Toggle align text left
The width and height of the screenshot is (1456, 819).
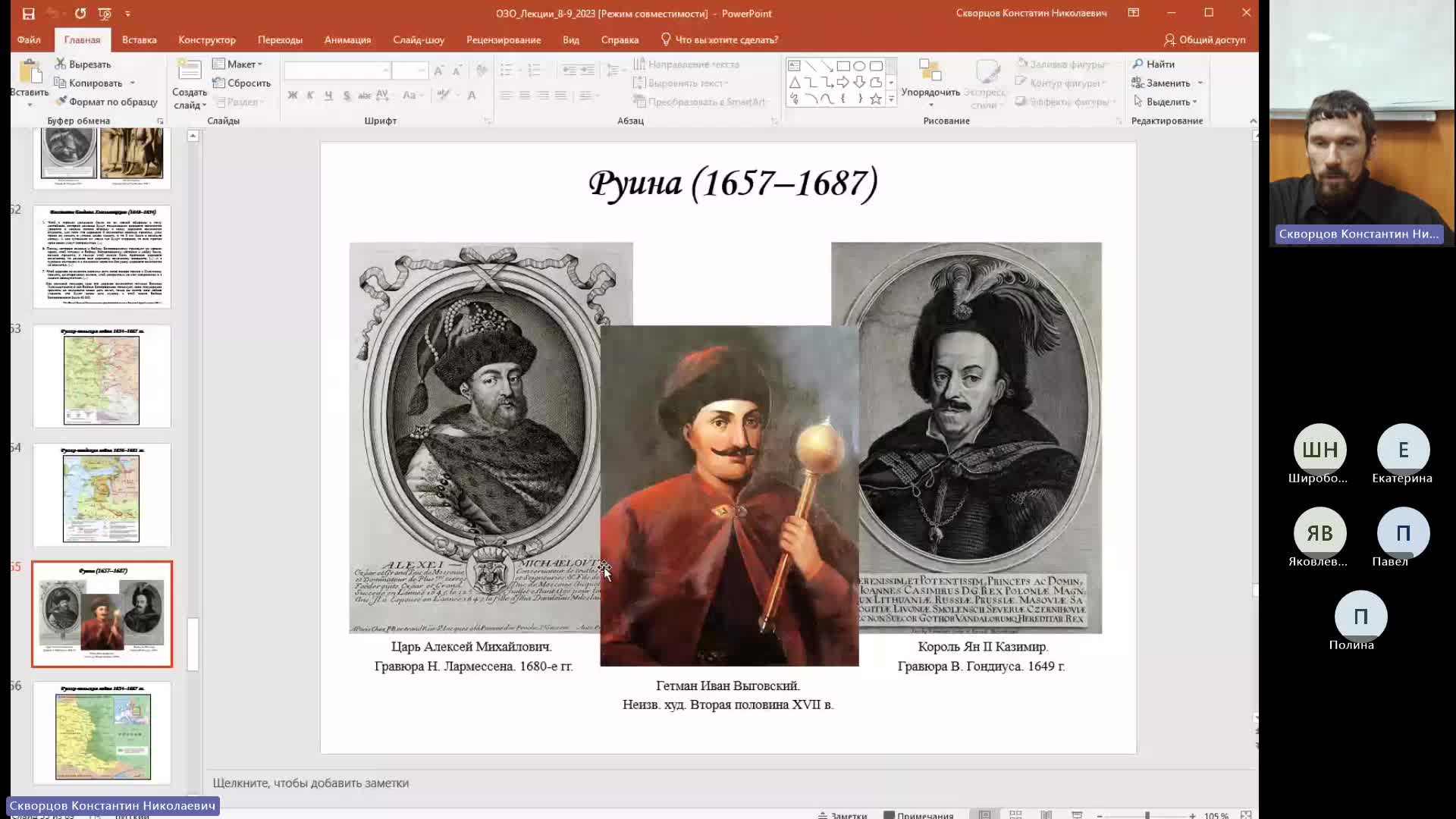506,95
